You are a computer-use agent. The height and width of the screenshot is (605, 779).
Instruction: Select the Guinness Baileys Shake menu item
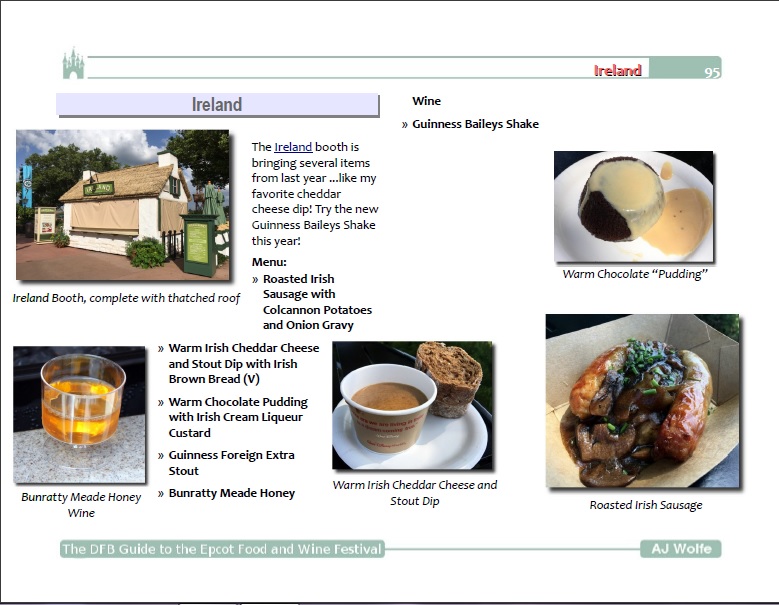(x=475, y=124)
